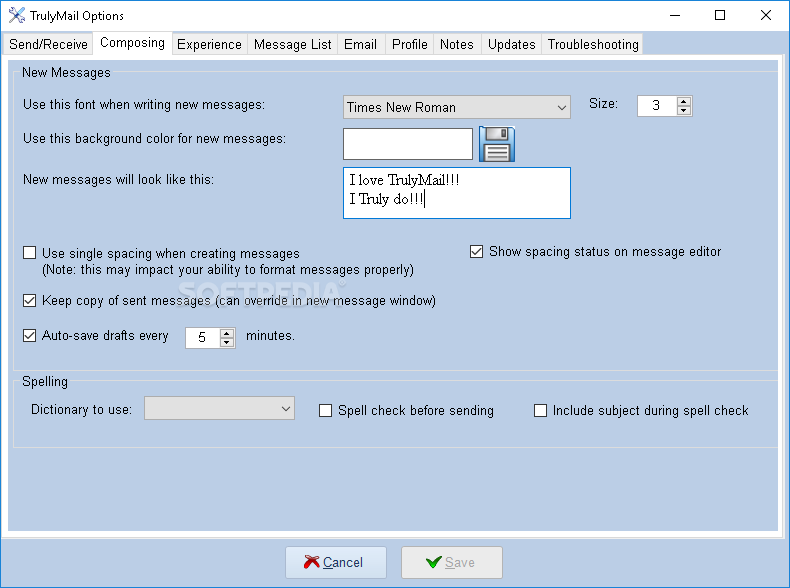790x588 pixels.
Task: Enable Spell check before sending
Action: coord(325,411)
